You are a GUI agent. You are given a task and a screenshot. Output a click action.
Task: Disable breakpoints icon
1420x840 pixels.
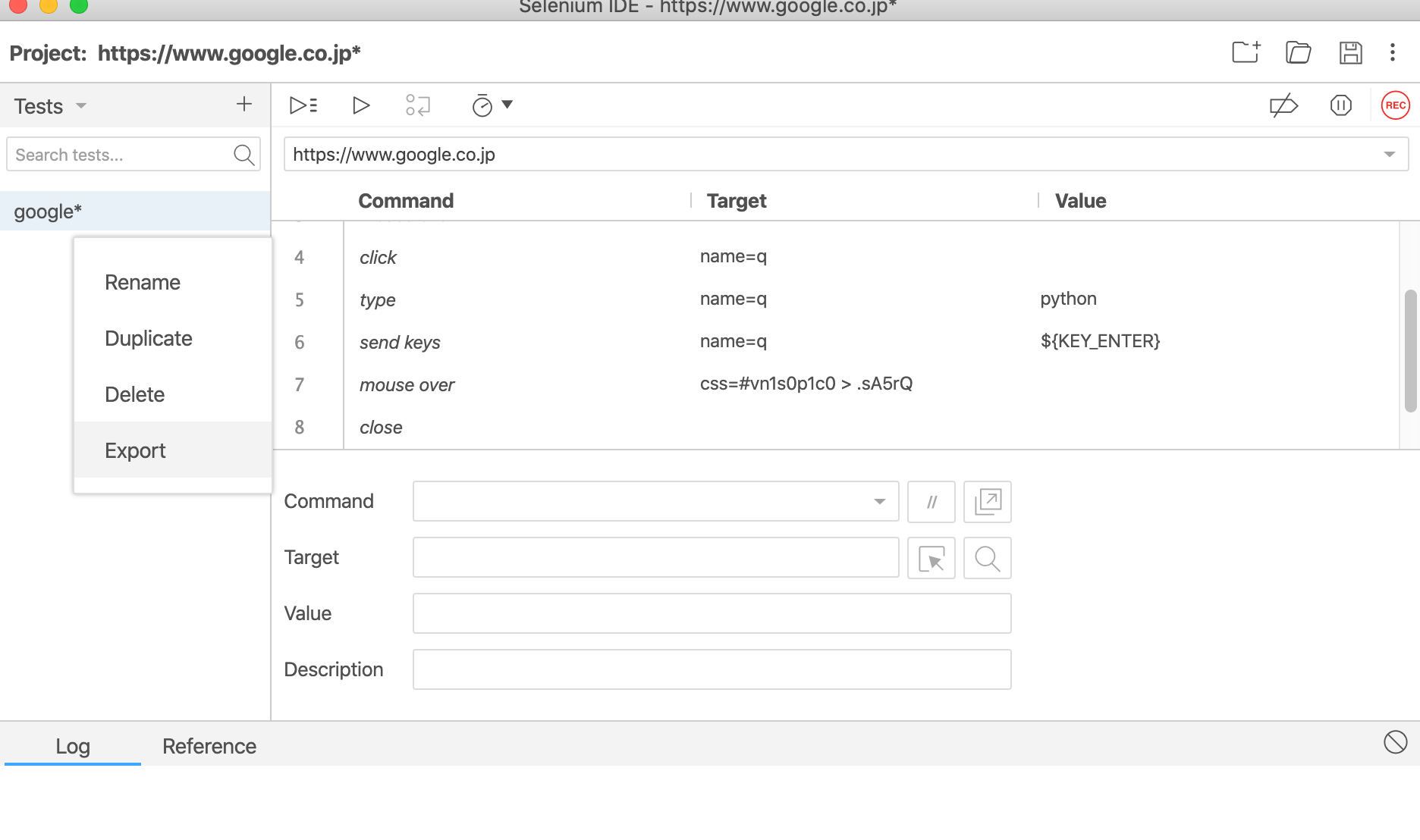tap(1283, 105)
